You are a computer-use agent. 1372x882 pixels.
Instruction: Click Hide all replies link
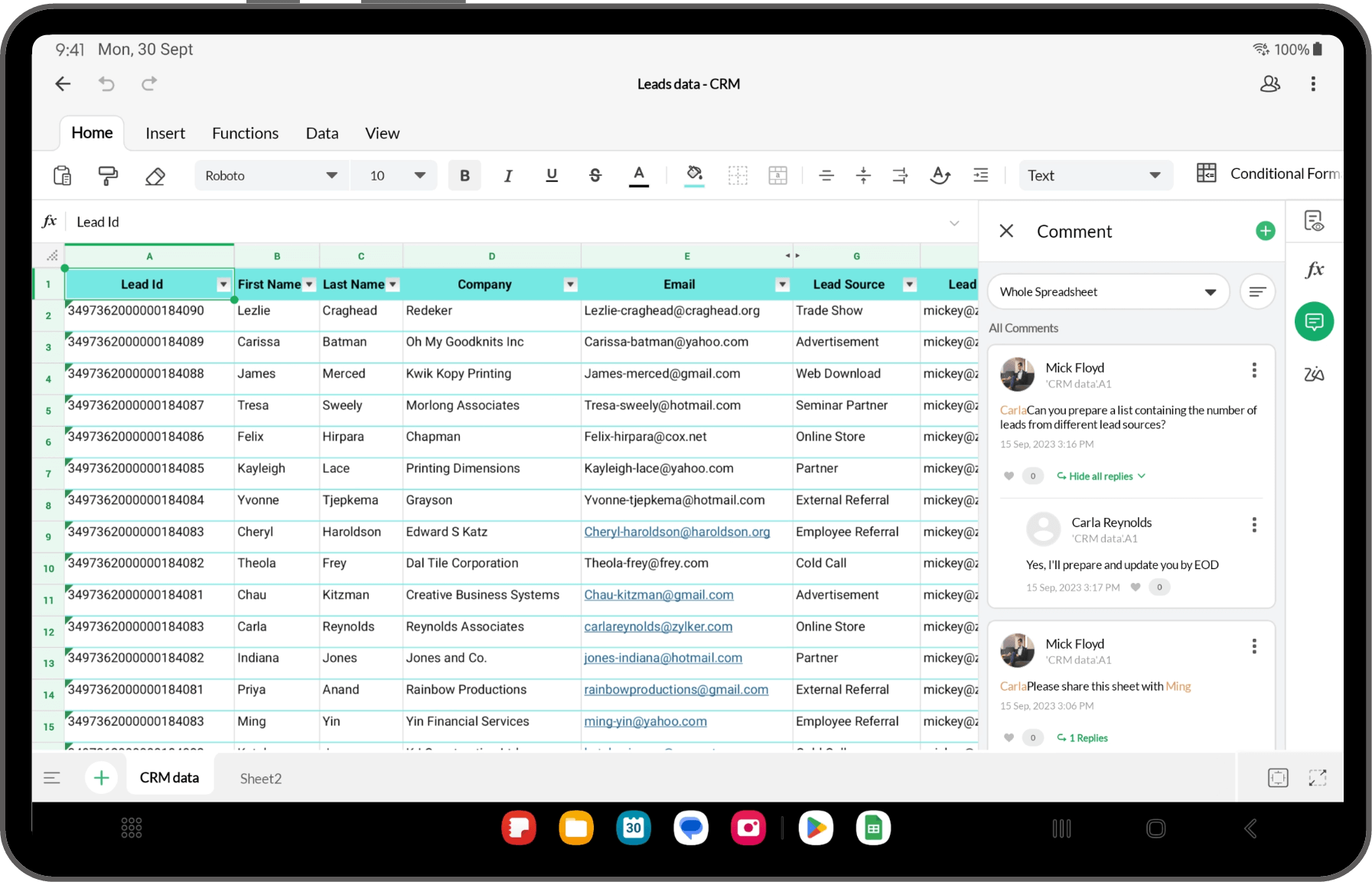[1100, 476]
